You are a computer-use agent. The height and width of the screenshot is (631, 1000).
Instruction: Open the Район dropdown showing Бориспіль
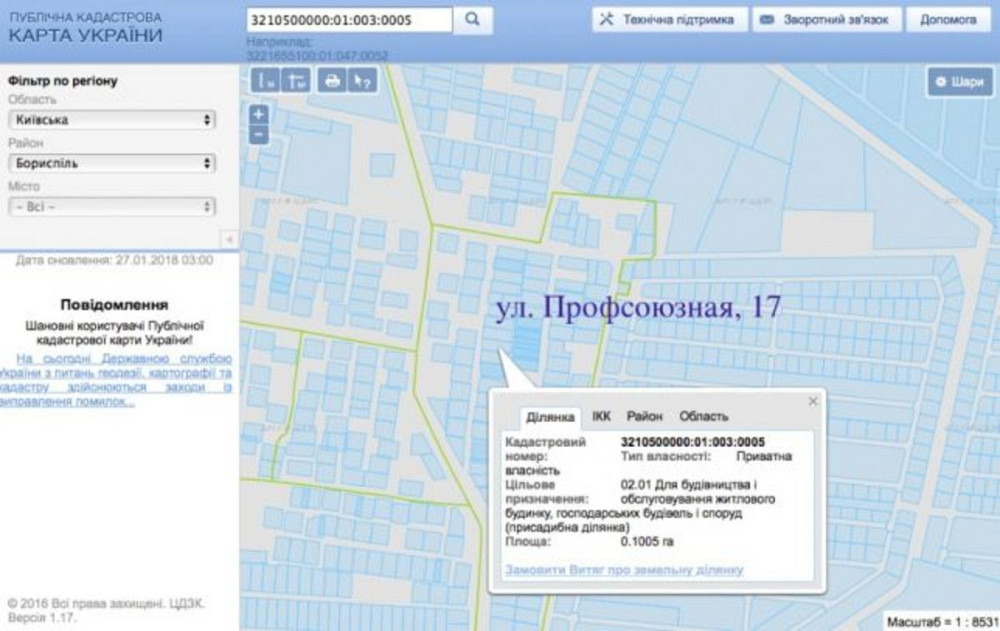point(113,163)
